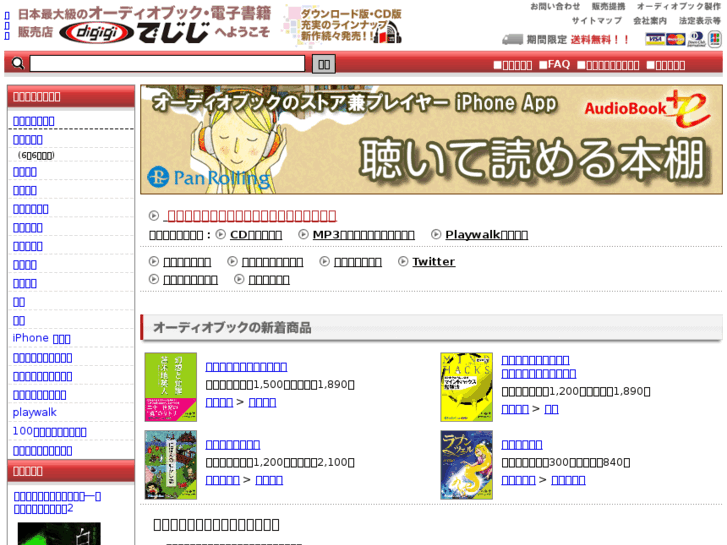This screenshot has width=727, height=545.
Task: Open the product title link priced 1,500 / 1,890
Action: pyautogui.click(x=246, y=367)
